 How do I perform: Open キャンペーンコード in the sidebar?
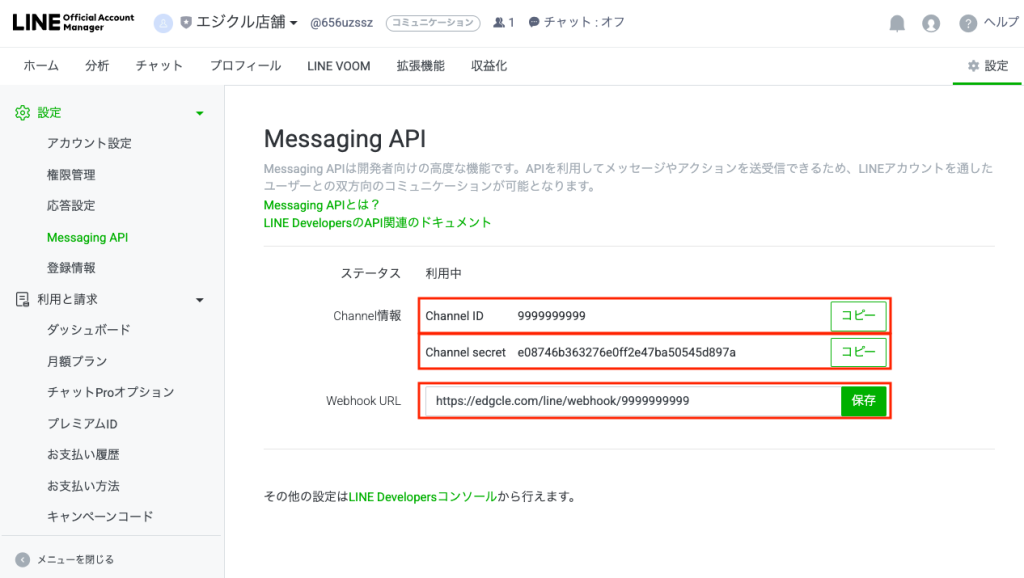pyautogui.click(x=100, y=517)
